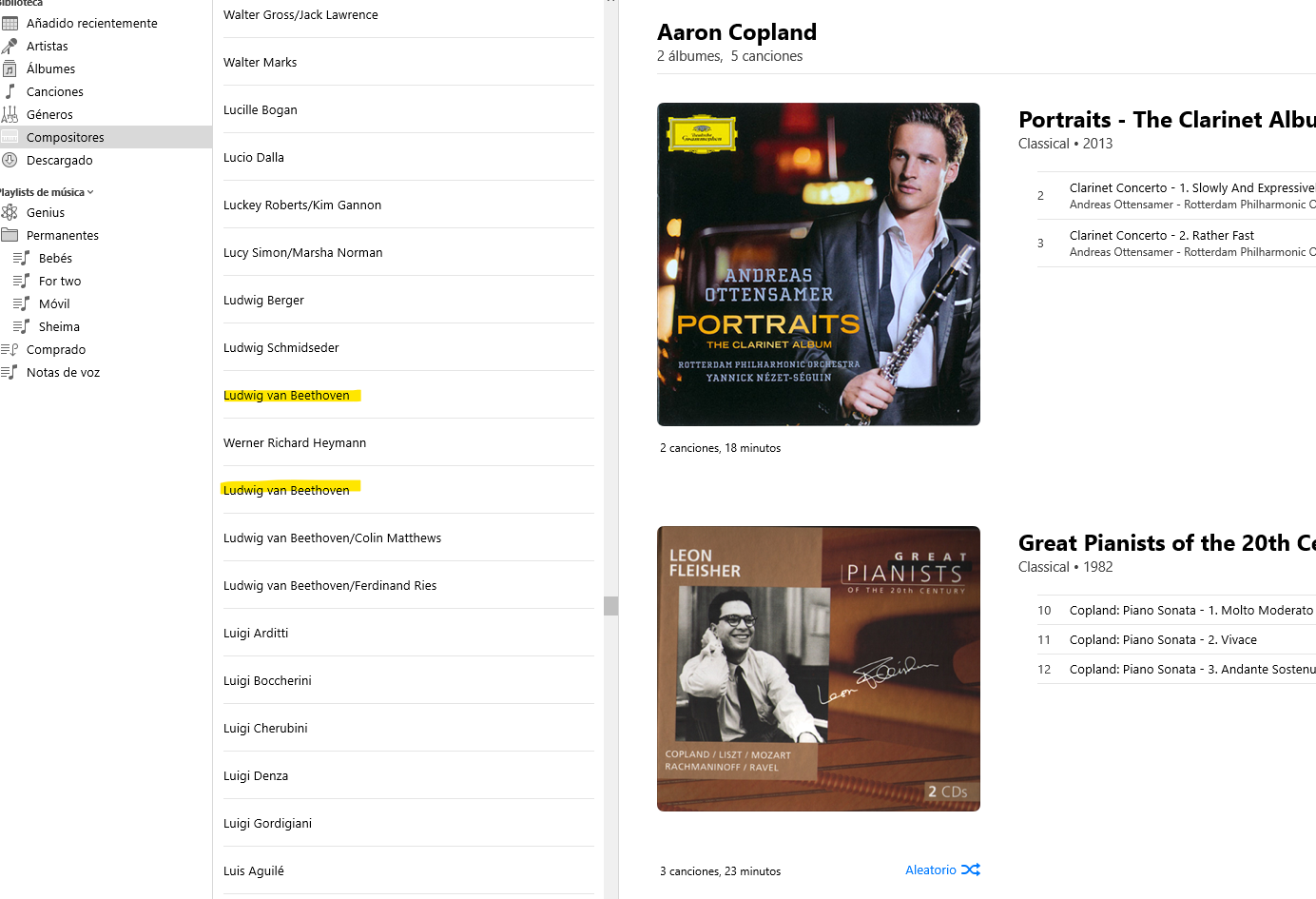This screenshot has height=899, width=1316.
Task: Click the Artistas microphone icon
Action: point(10,46)
